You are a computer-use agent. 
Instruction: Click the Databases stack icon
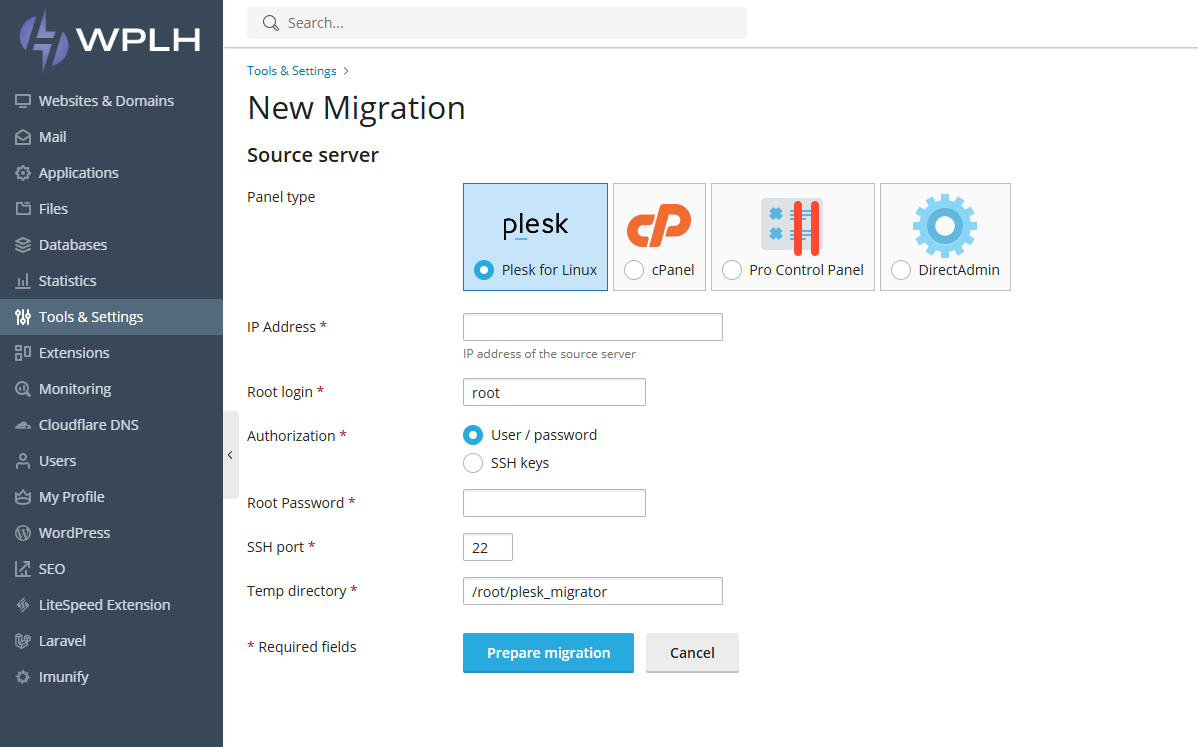point(23,244)
